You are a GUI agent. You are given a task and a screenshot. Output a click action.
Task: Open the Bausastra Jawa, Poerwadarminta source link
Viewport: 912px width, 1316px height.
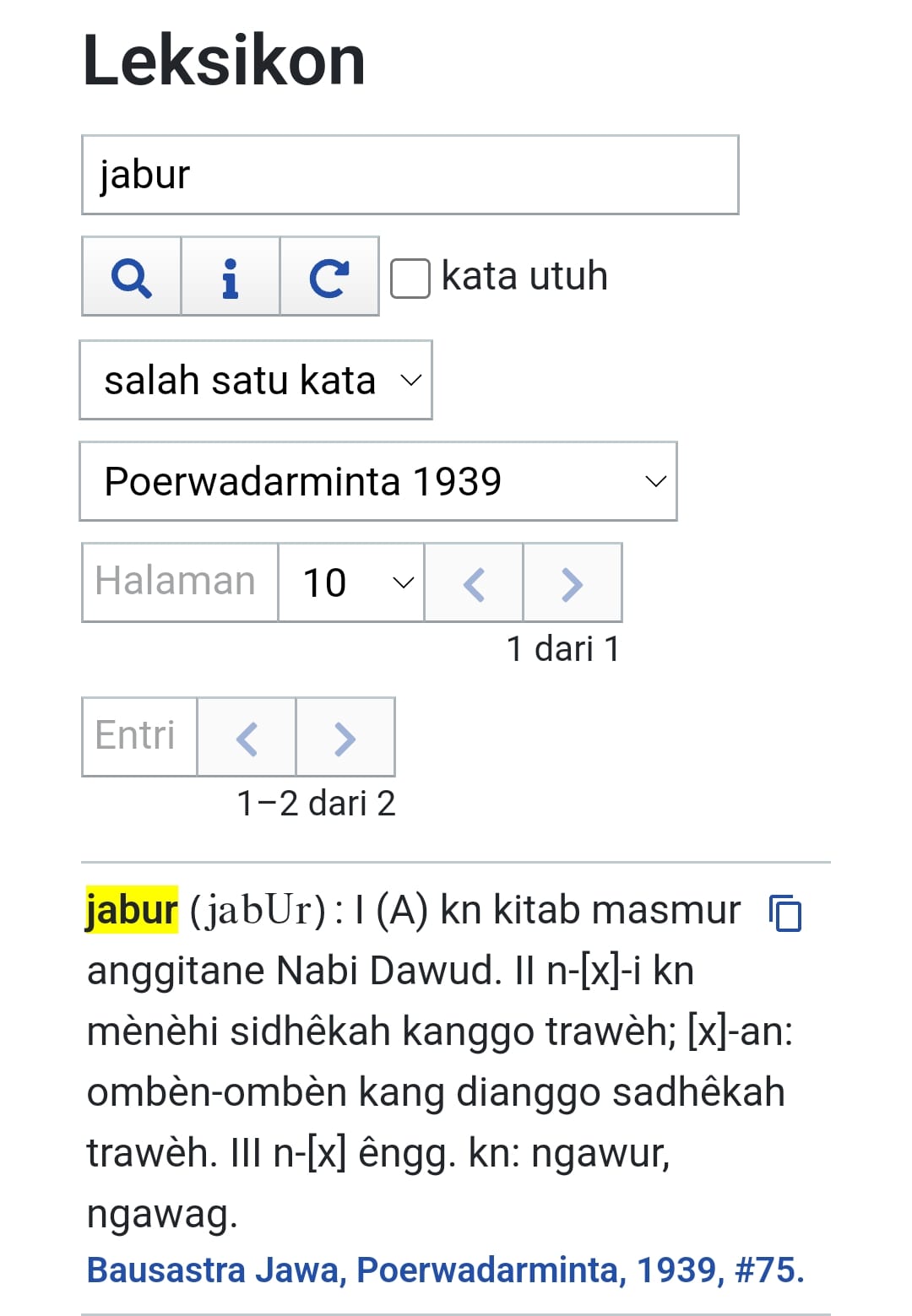(x=445, y=1270)
